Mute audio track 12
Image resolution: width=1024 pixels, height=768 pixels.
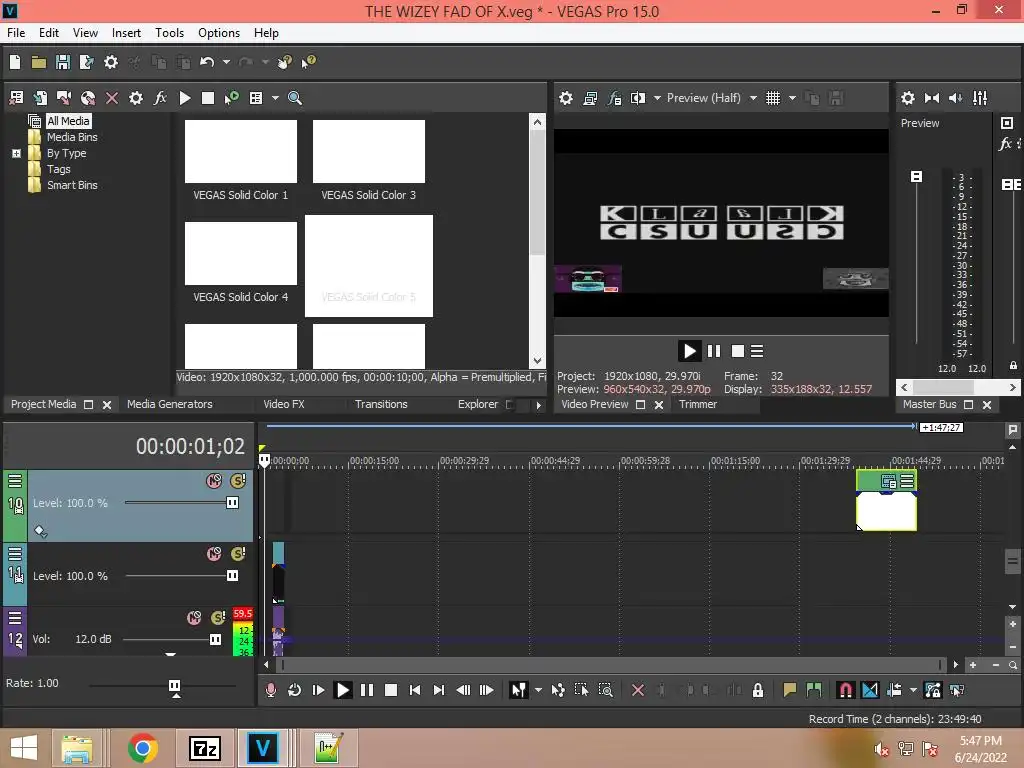pyautogui.click(x=194, y=618)
